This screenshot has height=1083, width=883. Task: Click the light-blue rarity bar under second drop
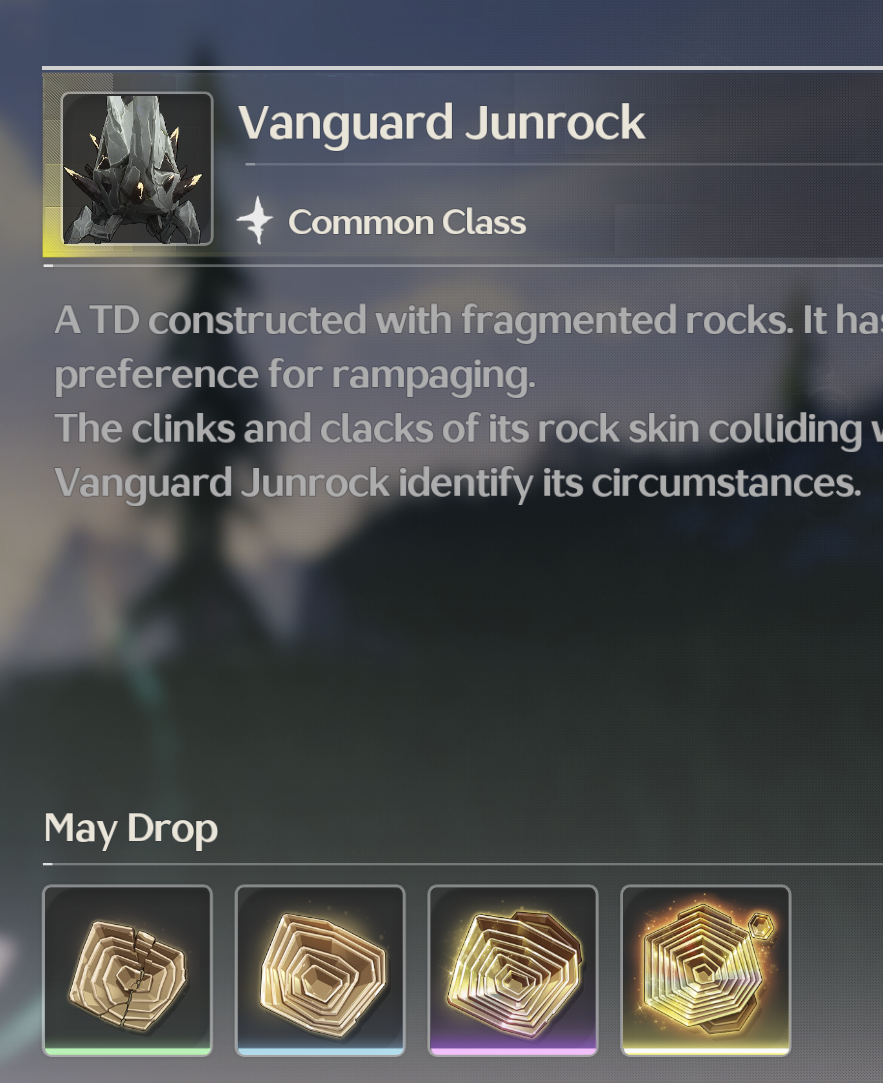(x=320, y=1052)
